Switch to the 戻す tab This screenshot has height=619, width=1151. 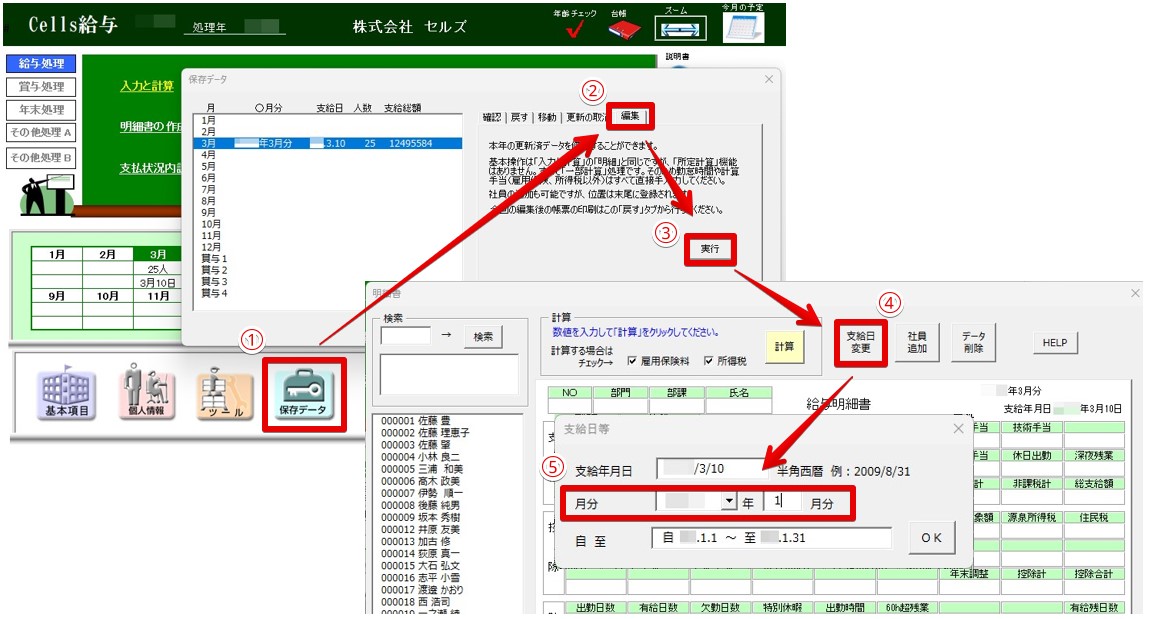click(x=519, y=117)
